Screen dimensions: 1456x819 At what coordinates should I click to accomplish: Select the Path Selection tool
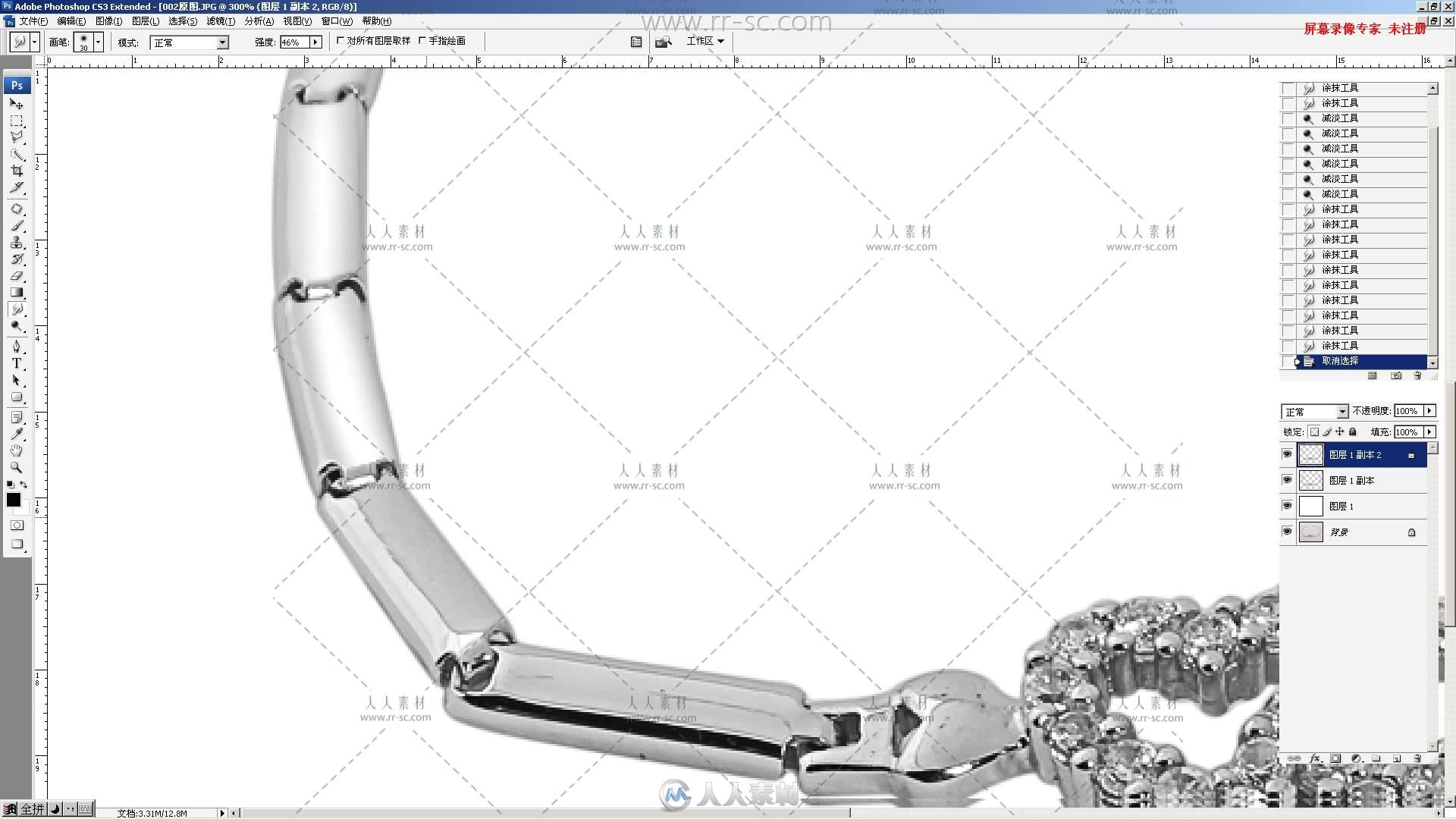coord(16,380)
